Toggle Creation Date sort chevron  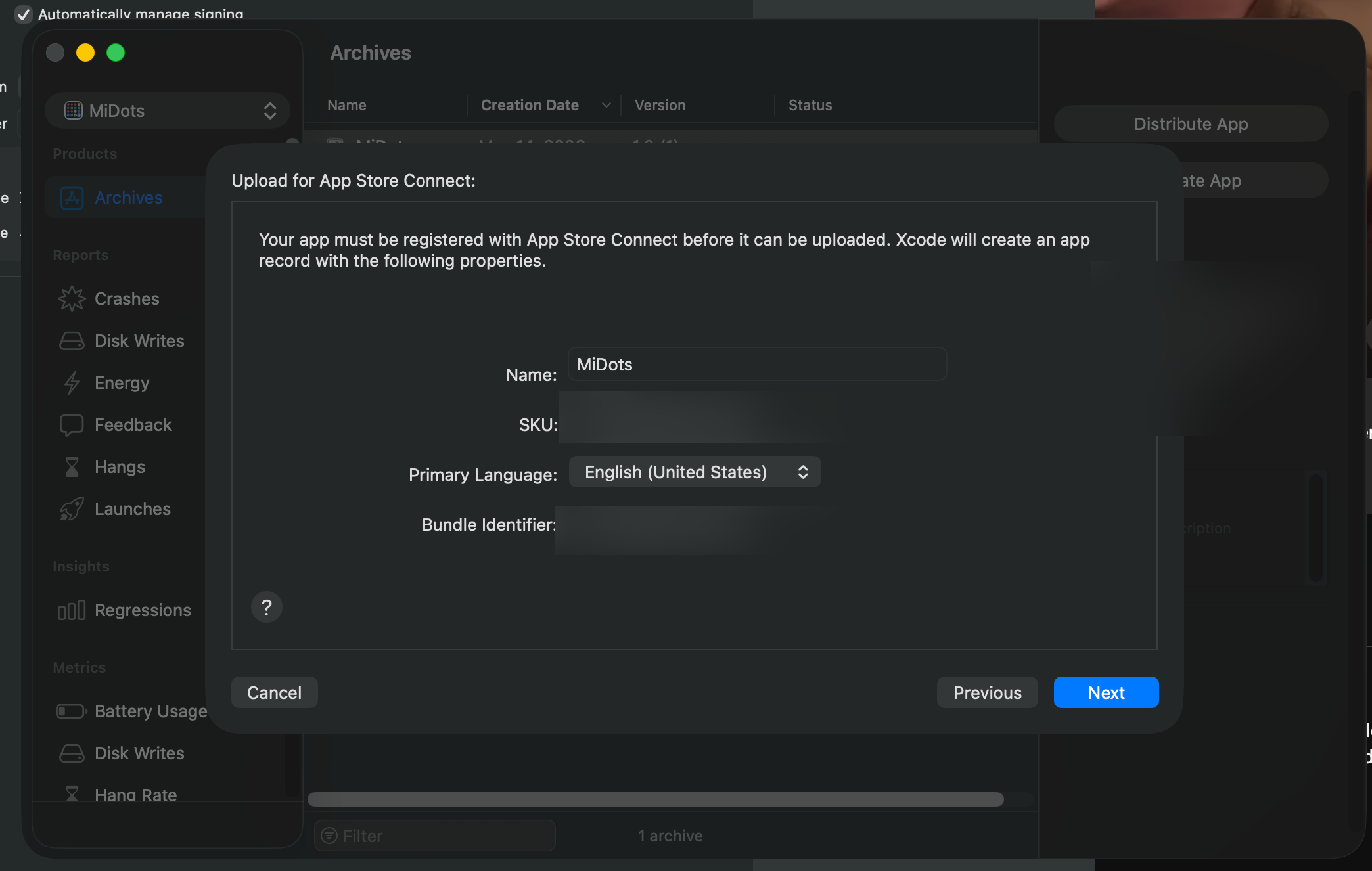tap(606, 105)
